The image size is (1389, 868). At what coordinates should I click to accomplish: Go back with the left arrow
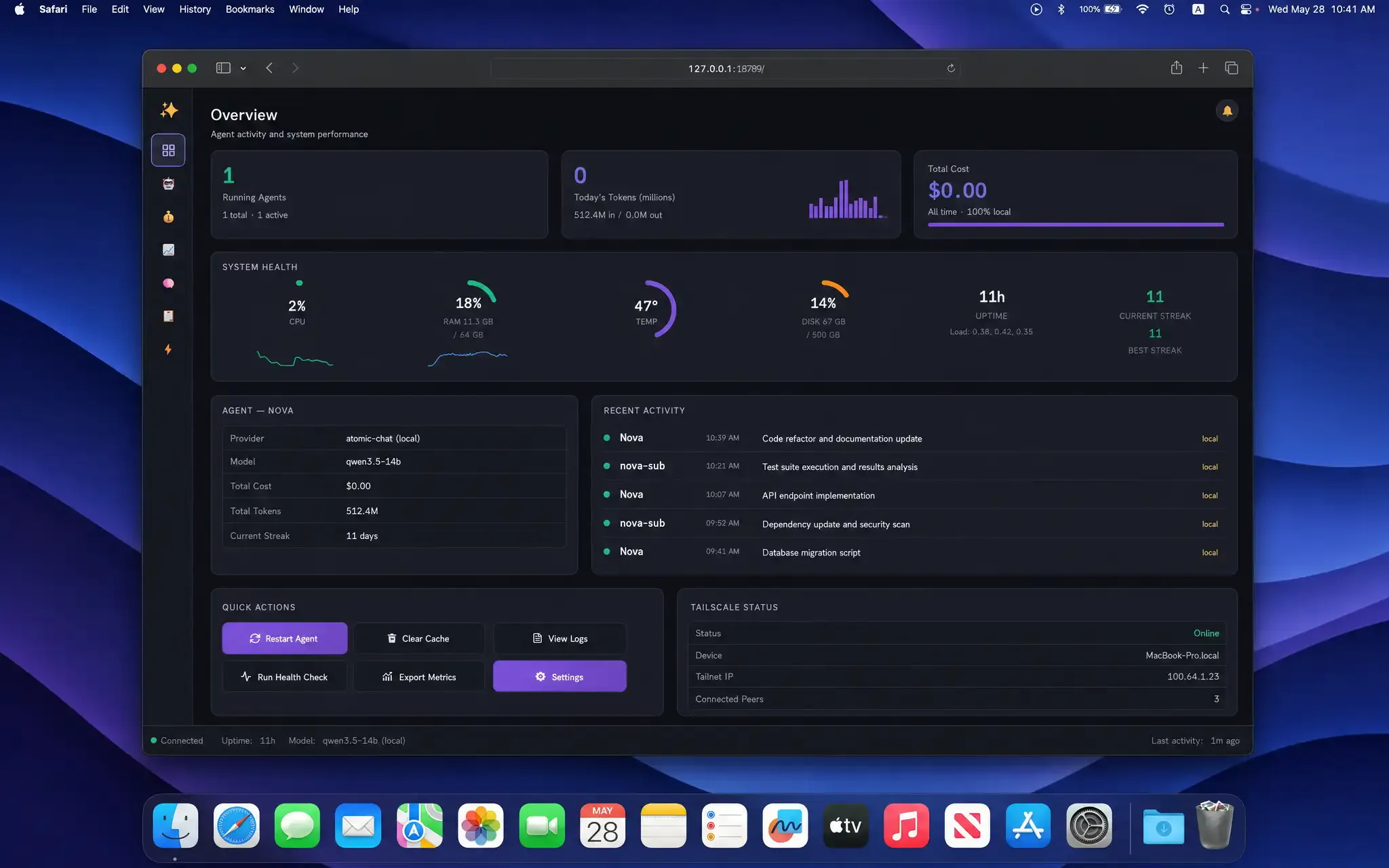[x=269, y=68]
